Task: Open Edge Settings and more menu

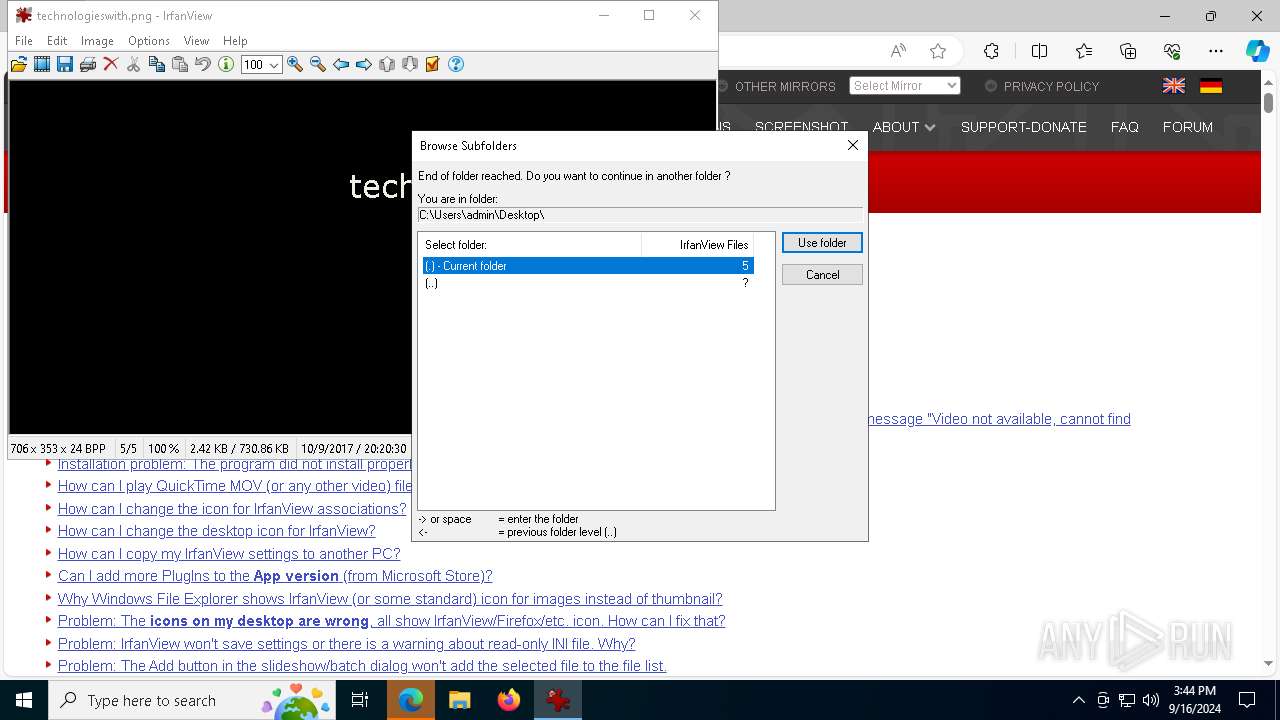Action: coord(1216,51)
